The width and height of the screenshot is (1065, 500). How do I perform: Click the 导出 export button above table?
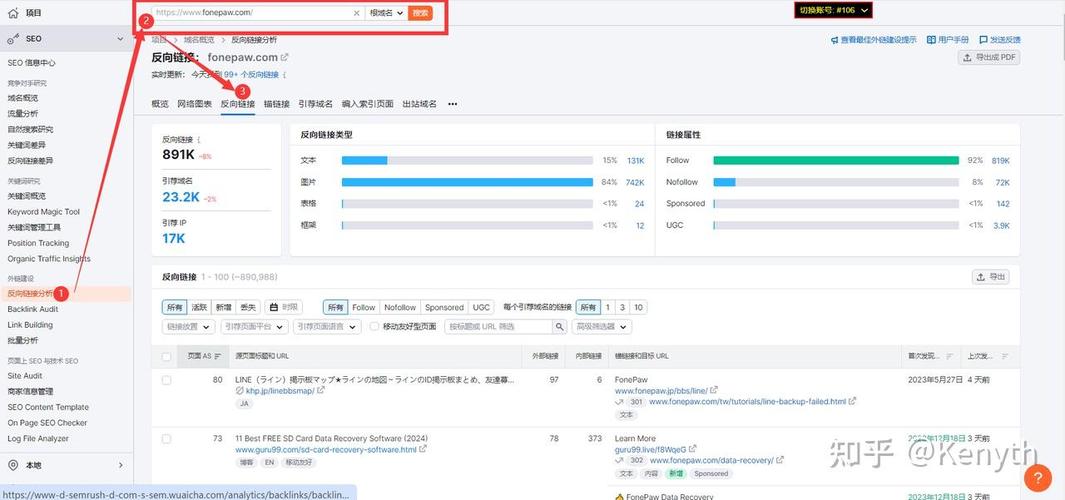point(990,277)
